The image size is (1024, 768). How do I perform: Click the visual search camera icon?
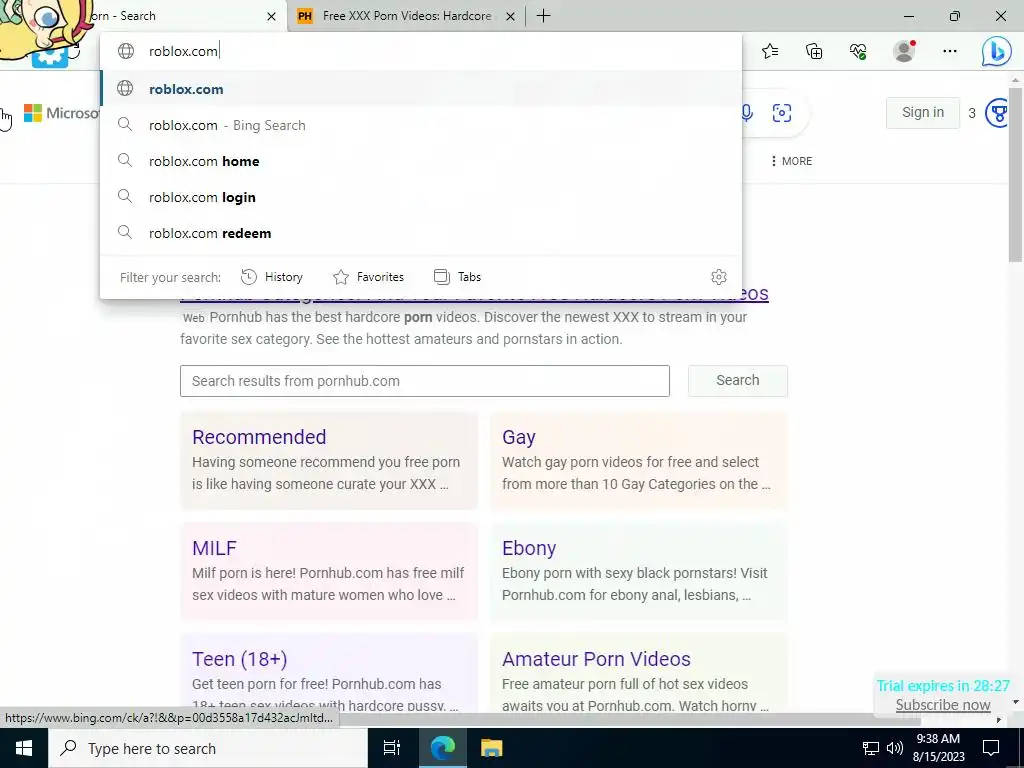pyautogui.click(x=782, y=113)
